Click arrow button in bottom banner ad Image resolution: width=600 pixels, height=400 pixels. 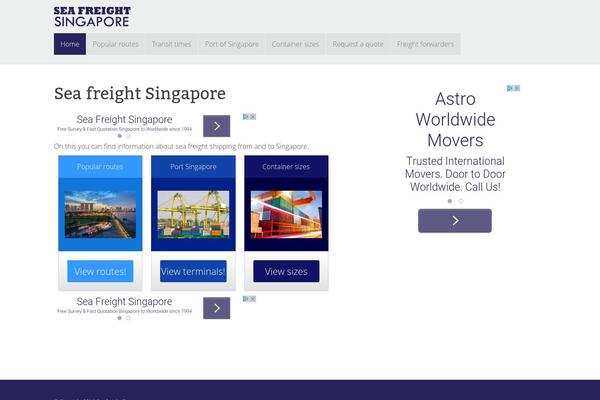[x=217, y=308]
